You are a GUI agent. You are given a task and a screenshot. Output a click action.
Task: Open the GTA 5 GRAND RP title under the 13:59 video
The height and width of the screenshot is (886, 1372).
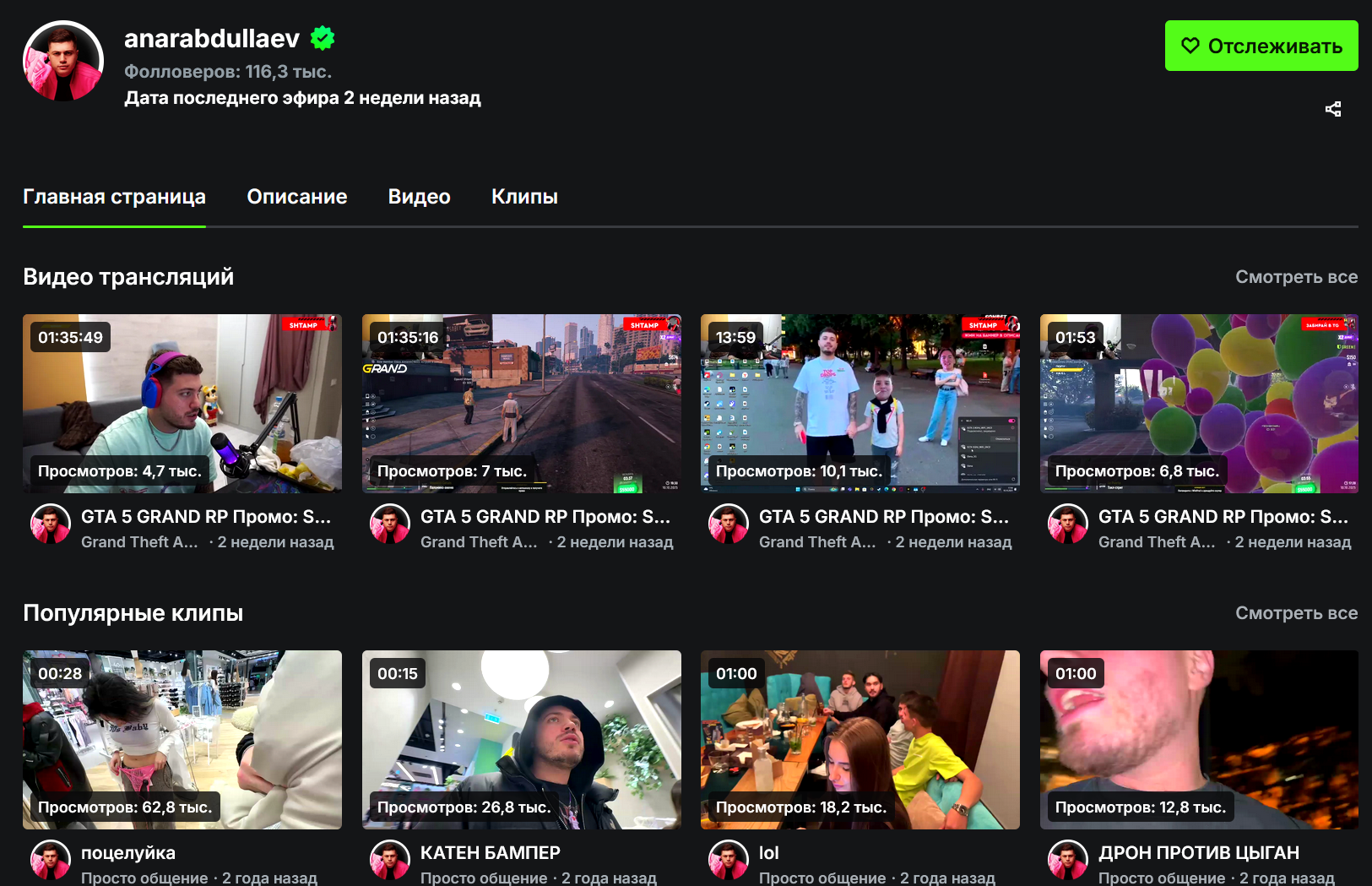click(x=884, y=517)
